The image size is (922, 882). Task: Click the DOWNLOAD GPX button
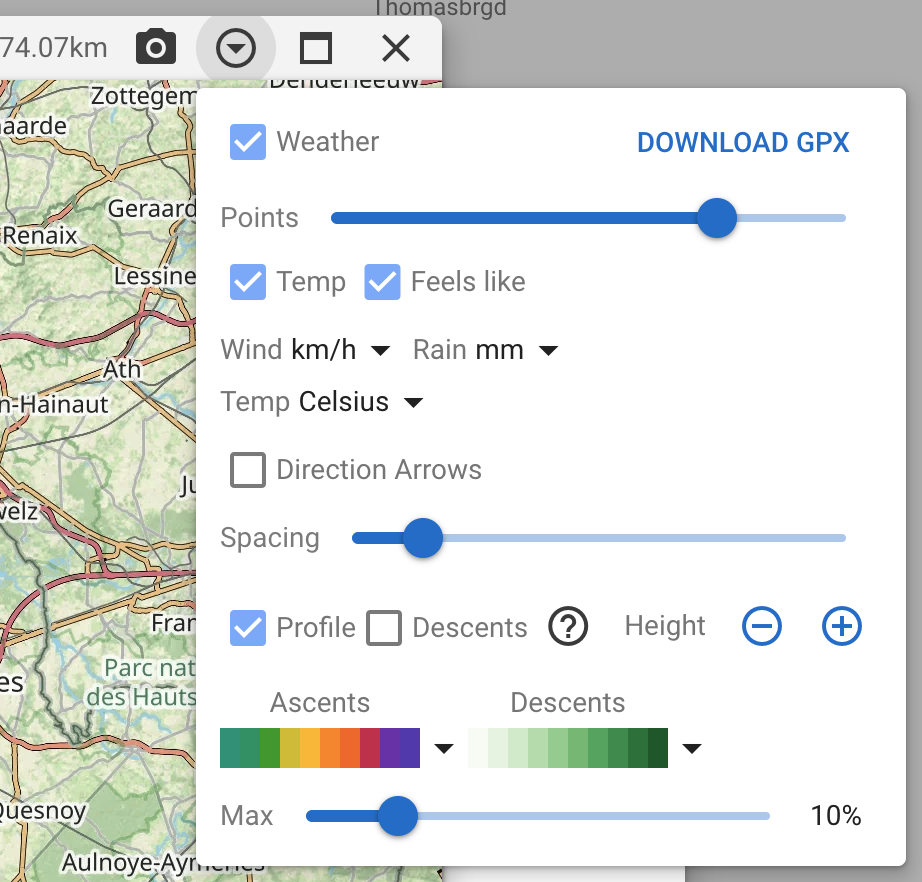point(743,142)
